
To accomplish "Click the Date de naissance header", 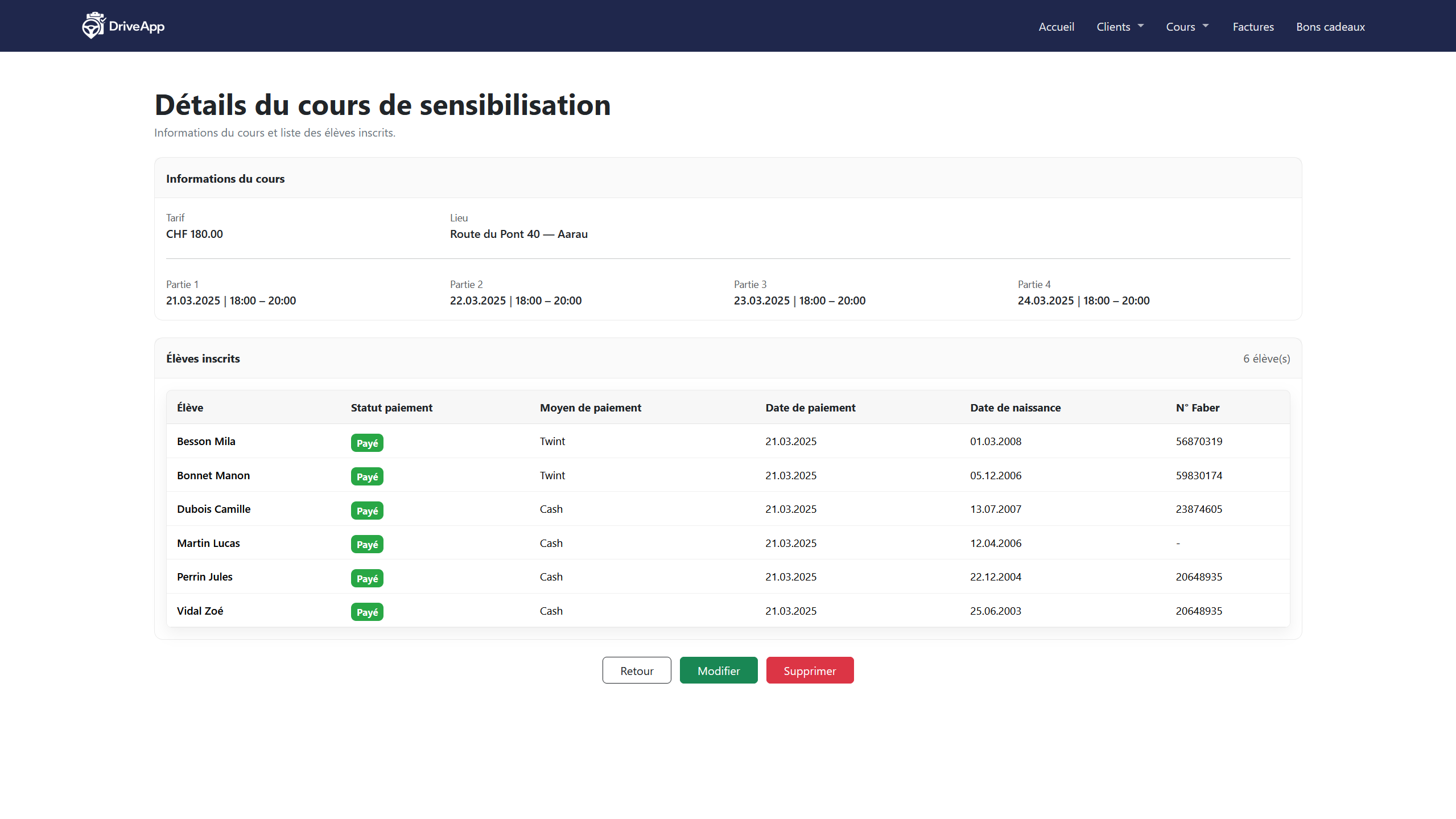I will pyautogui.click(x=1015, y=408).
